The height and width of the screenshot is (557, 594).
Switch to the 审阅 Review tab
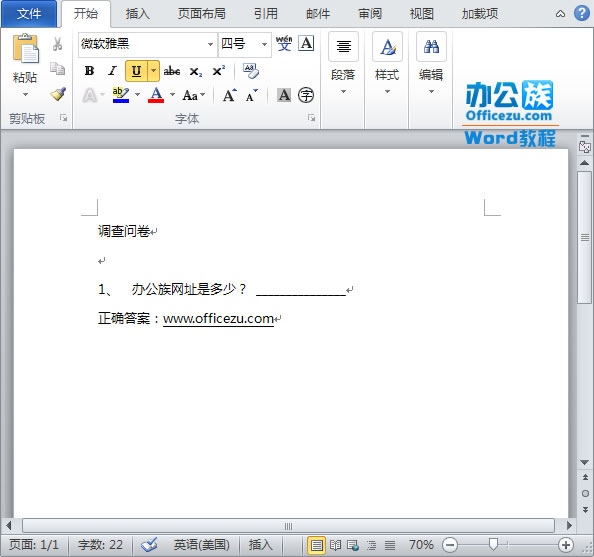[x=370, y=14]
